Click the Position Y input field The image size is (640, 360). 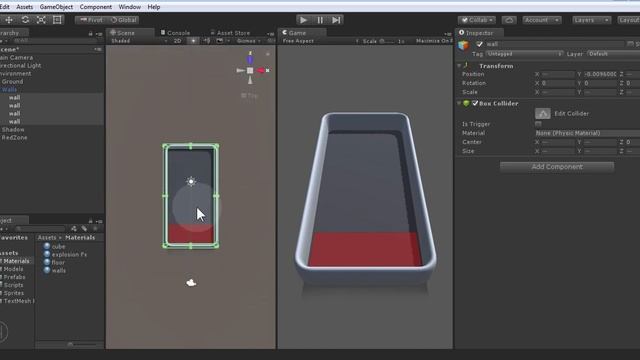[600, 74]
